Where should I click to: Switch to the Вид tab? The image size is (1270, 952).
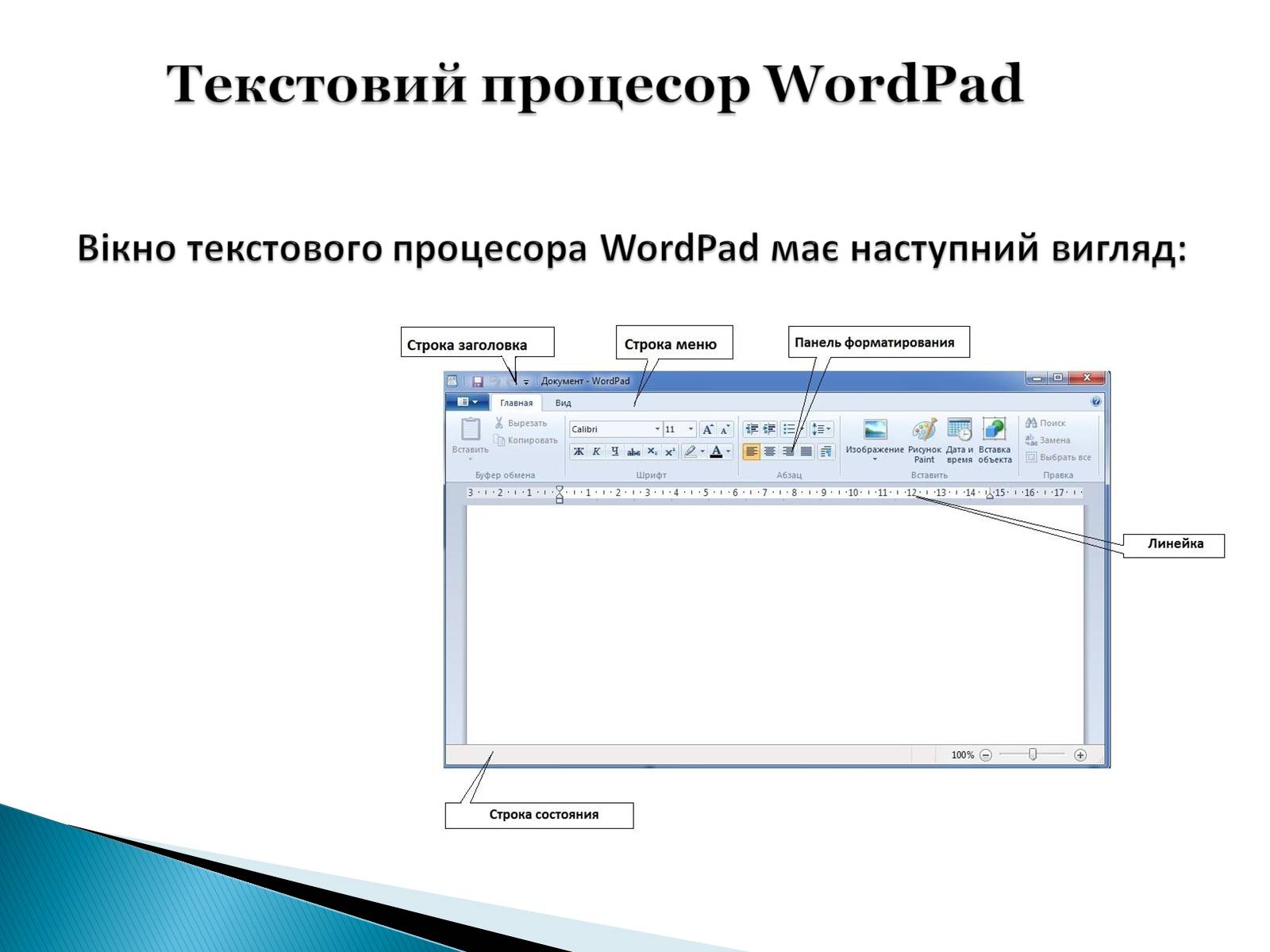point(563,403)
